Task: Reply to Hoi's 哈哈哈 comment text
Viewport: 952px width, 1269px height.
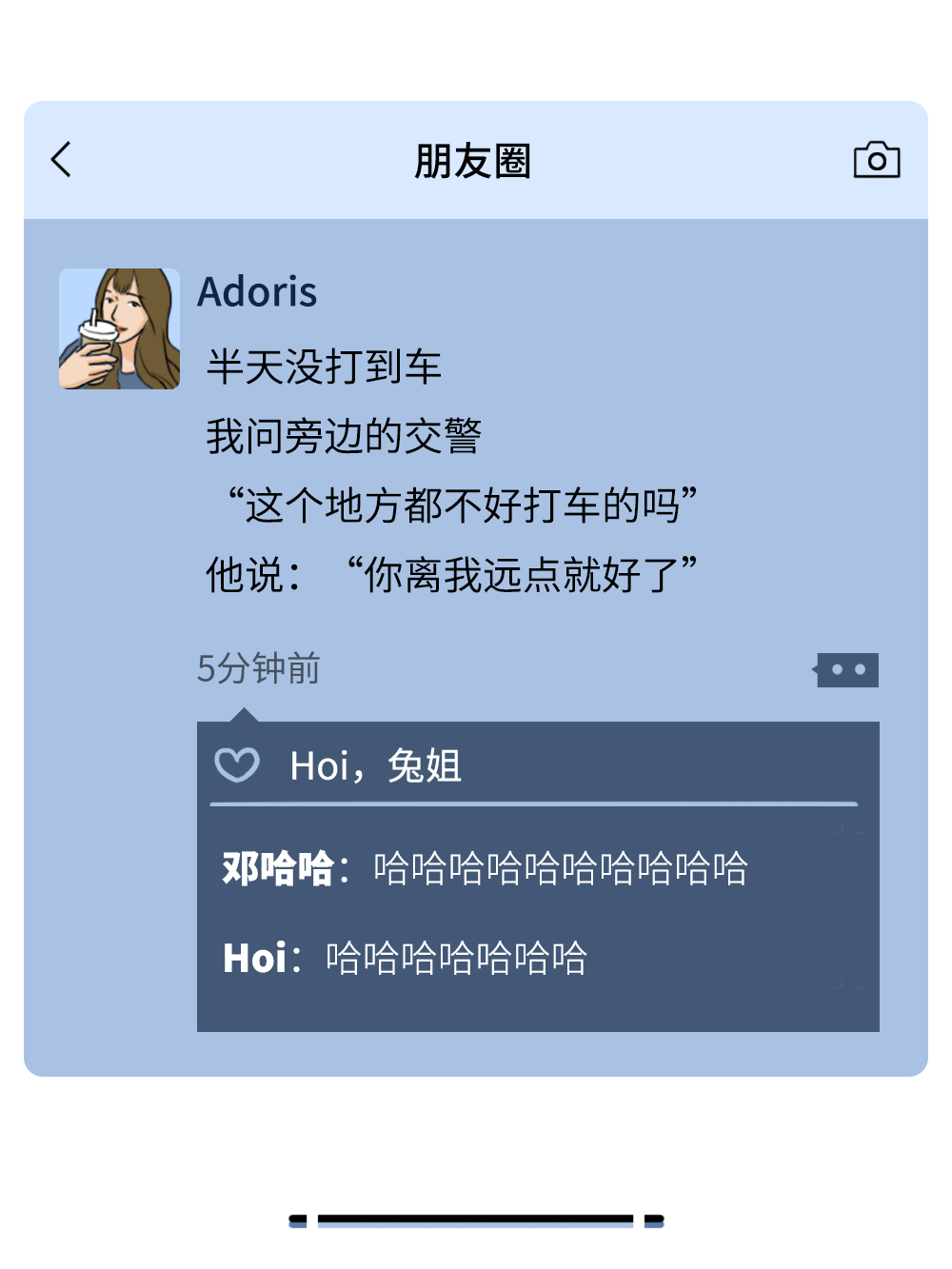Action: (456, 958)
